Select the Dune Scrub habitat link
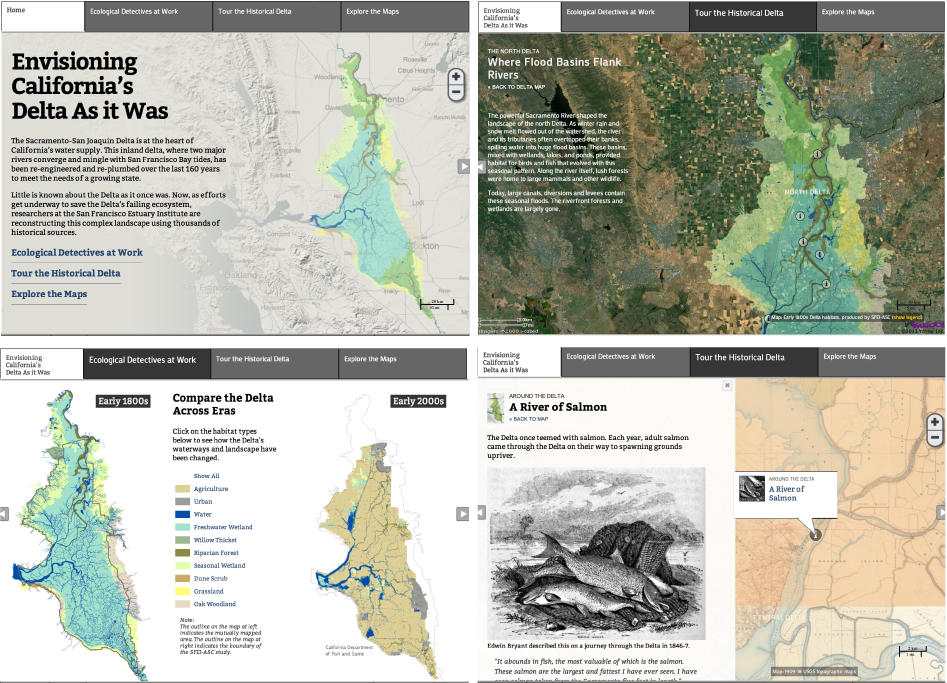 (210, 579)
